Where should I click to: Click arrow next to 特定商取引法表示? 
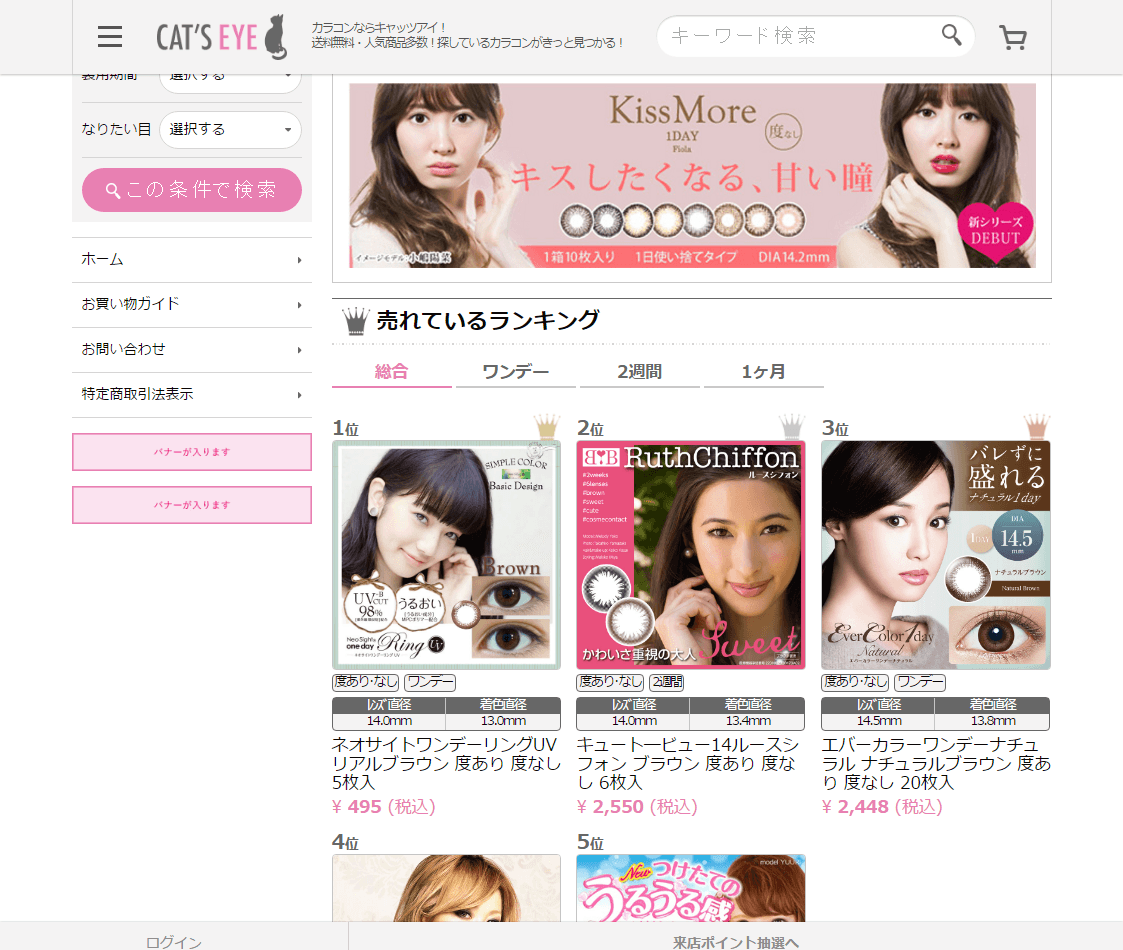299,395
